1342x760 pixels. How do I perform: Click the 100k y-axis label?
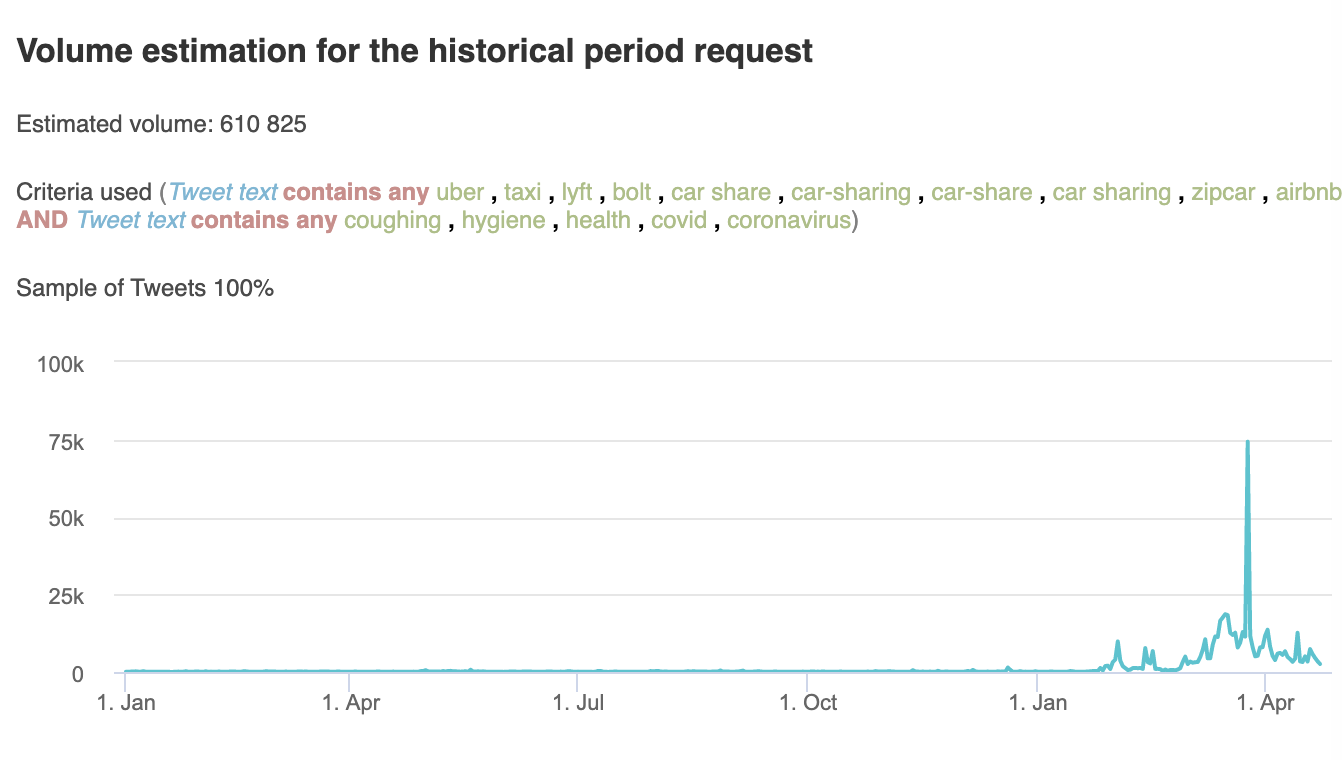click(60, 364)
